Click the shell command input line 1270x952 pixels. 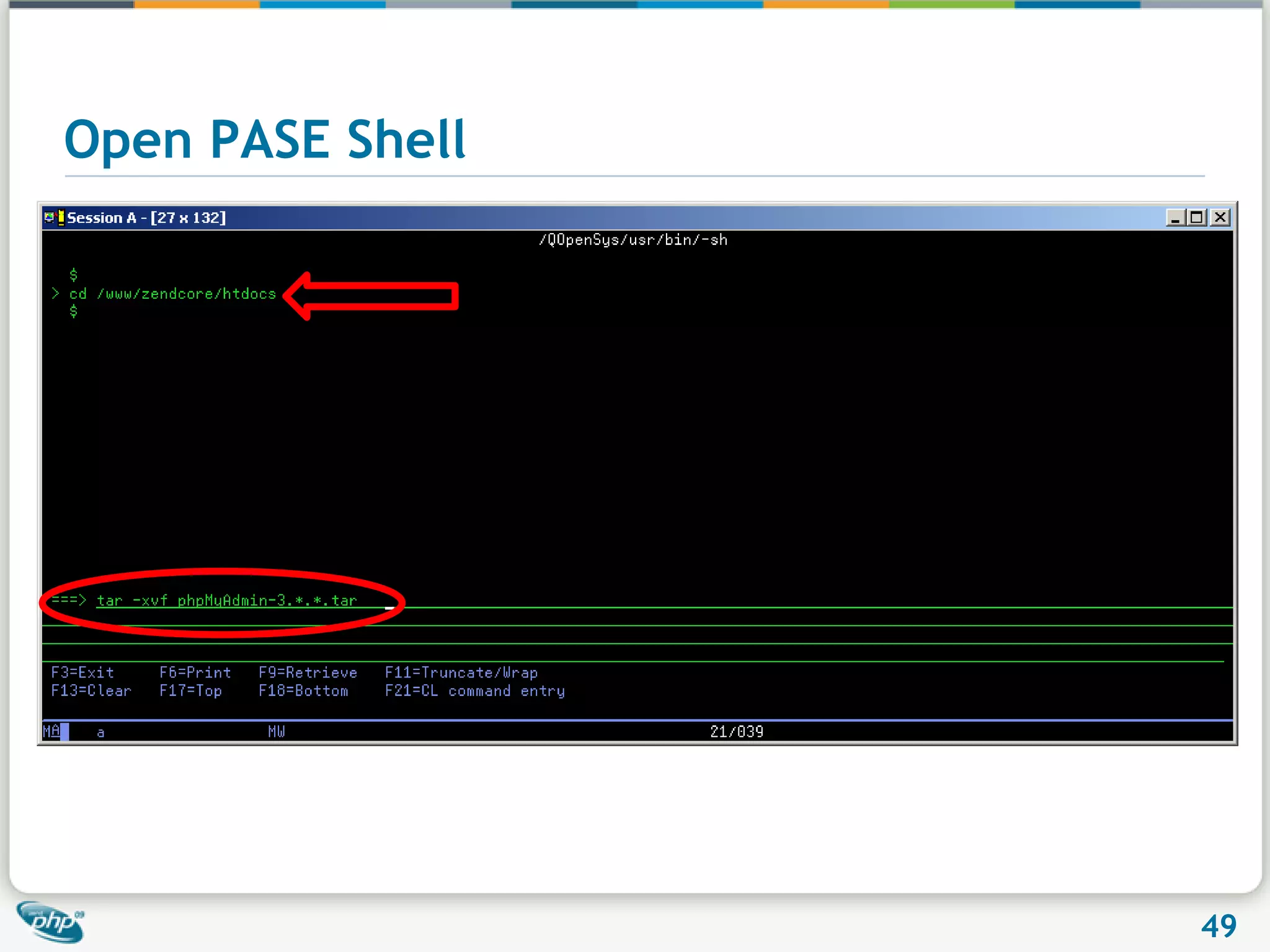(664, 601)
